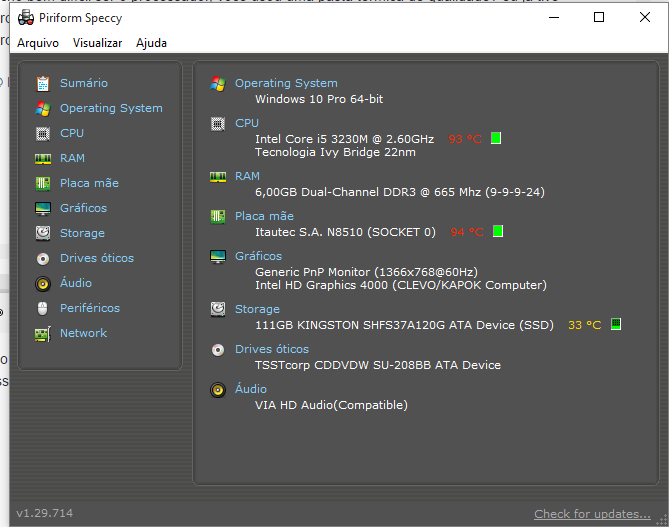Select Operating System in the sidebar list
669x527 pixels.
pyautogui.click(x=110, y=108)
